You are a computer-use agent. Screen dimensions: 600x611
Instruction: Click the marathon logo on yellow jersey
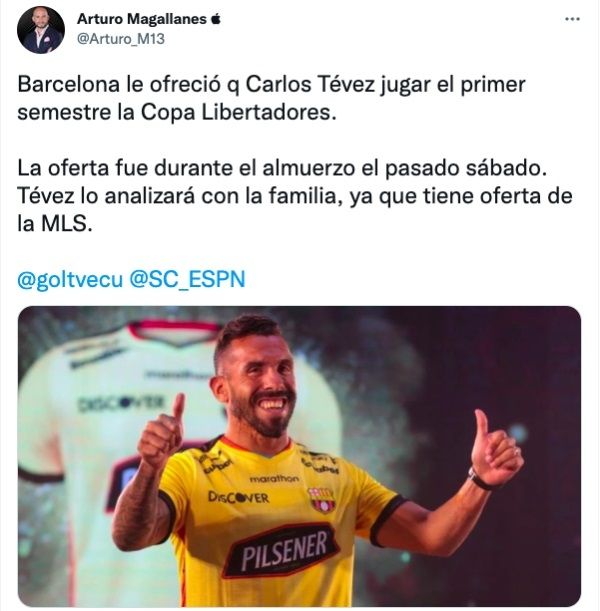(274, 479)
